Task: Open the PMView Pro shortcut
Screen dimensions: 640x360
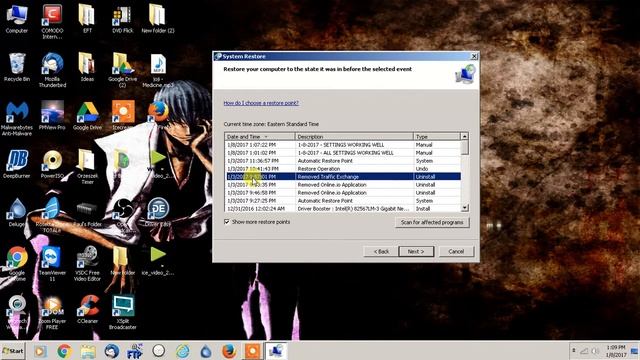Action: pyautogui.click(x=52, y=115)
